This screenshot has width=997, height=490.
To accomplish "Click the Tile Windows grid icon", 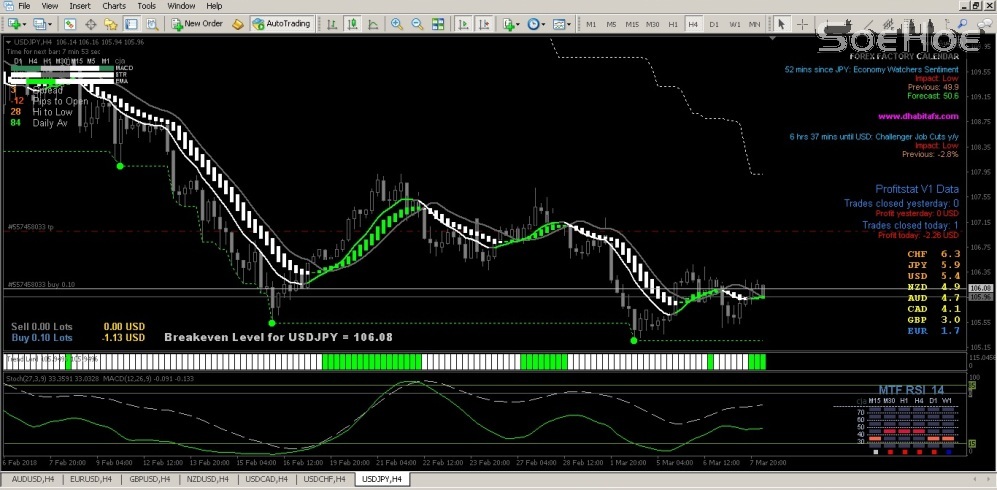I will pyautogui.click(x=436, y=23).
